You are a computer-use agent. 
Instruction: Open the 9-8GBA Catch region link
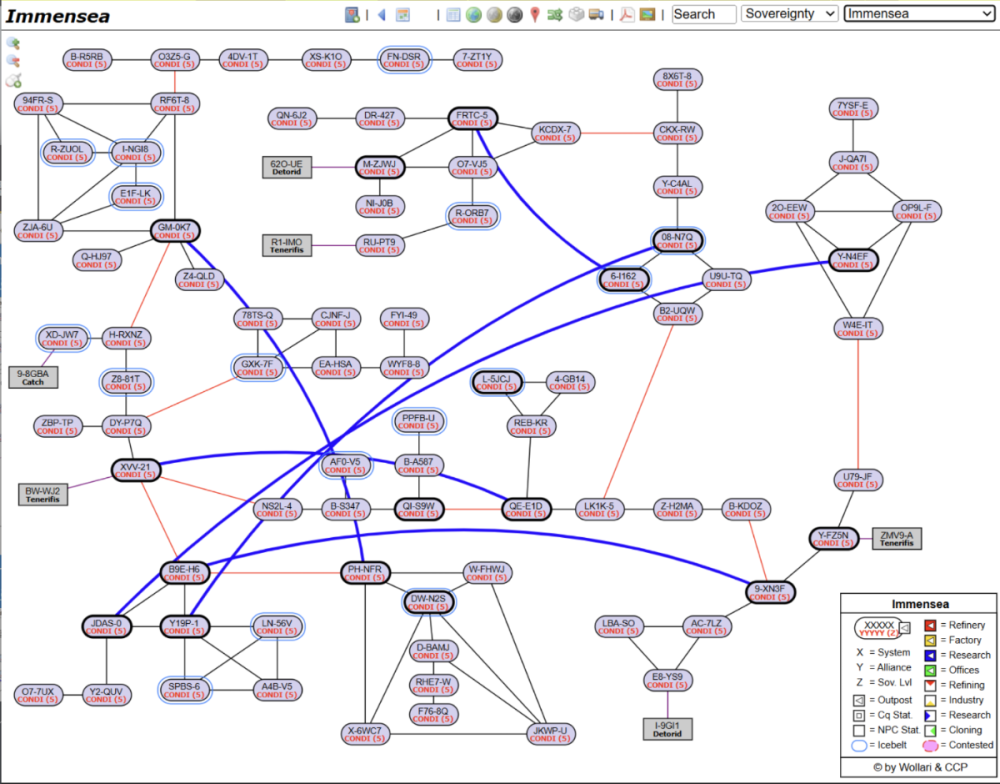(34, 377)
